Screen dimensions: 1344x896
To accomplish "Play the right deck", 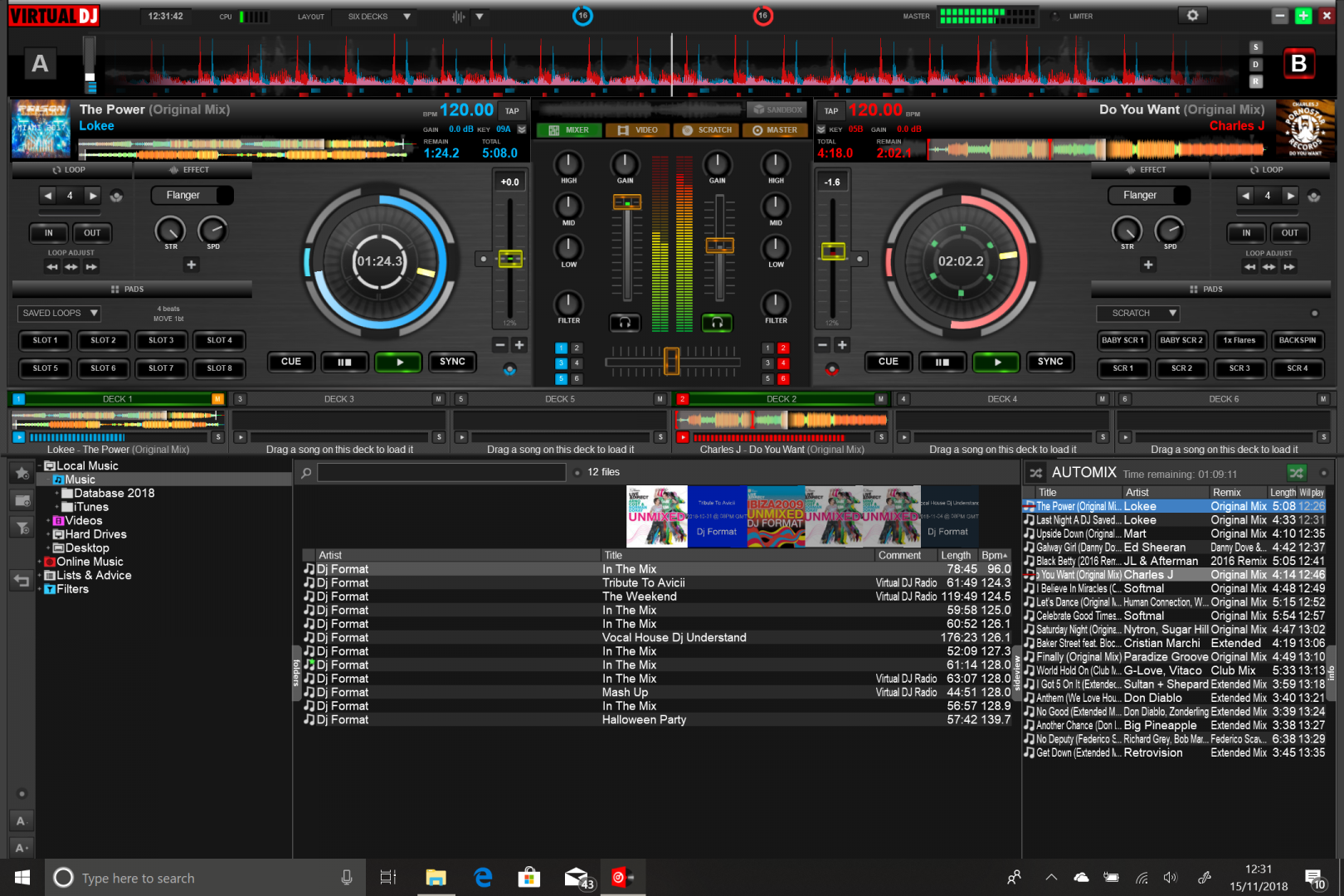I will coord(997,362).
